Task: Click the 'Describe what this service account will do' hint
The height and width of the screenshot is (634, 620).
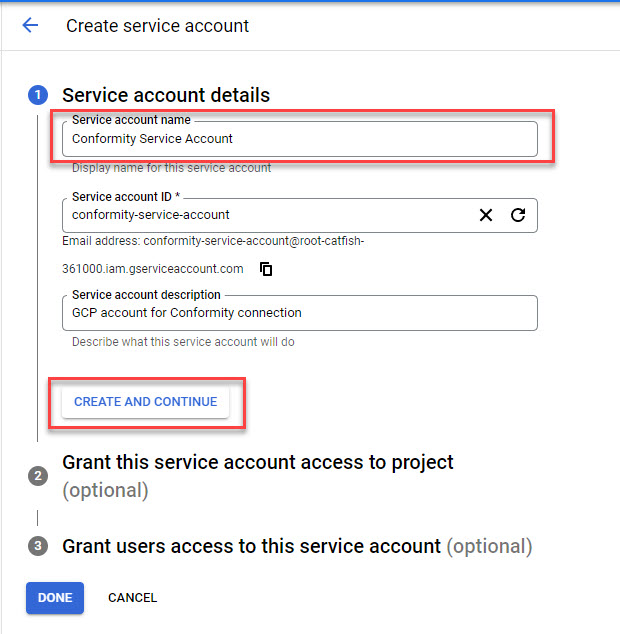Action: [x=183, y=342]
